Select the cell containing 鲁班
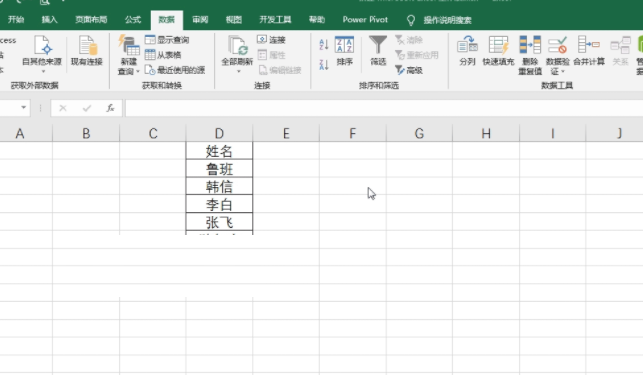 pos(219,169)
